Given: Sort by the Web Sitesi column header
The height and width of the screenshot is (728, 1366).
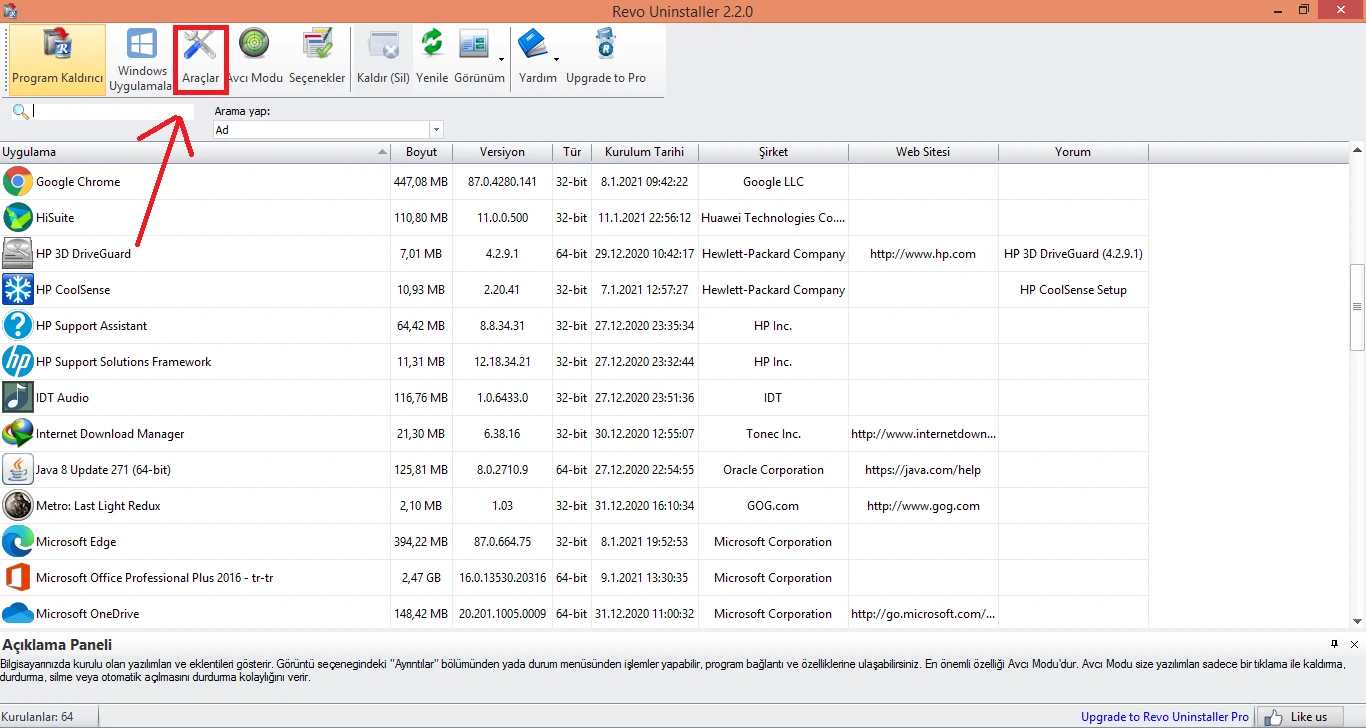Looking at the screenshot, I should pos(923,152).
